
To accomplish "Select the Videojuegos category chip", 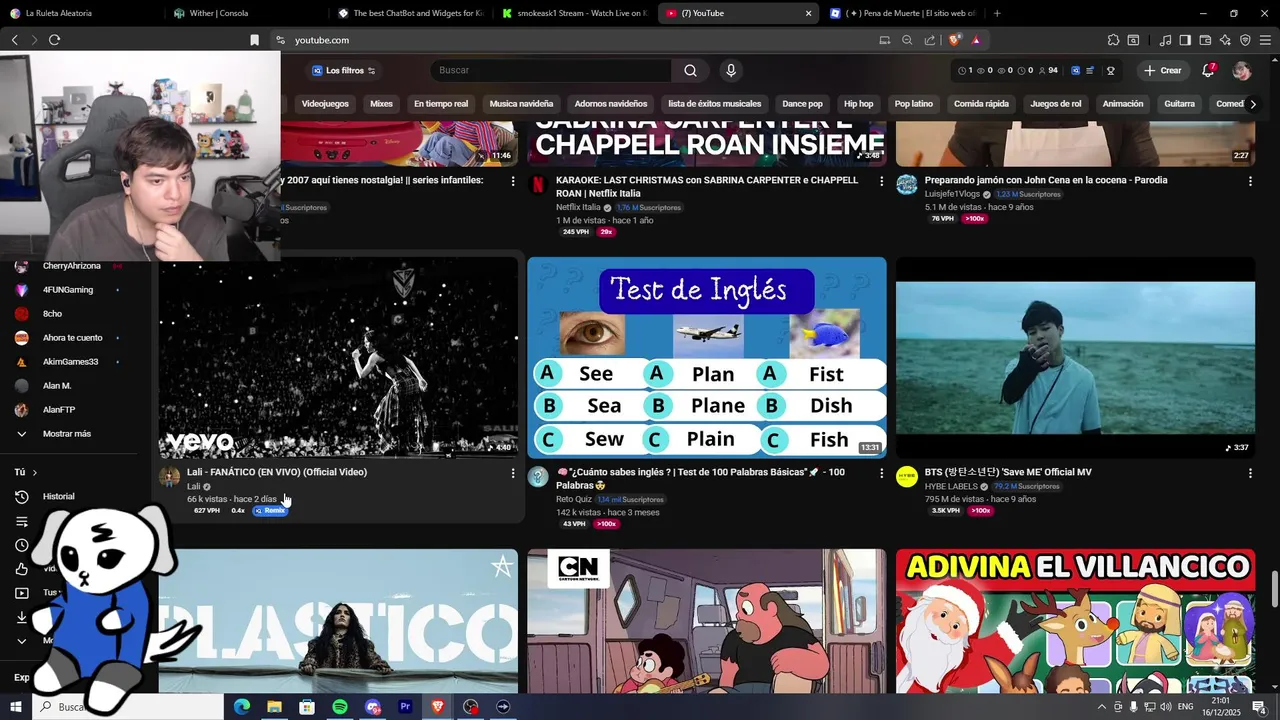I will [x=325, y=104].
